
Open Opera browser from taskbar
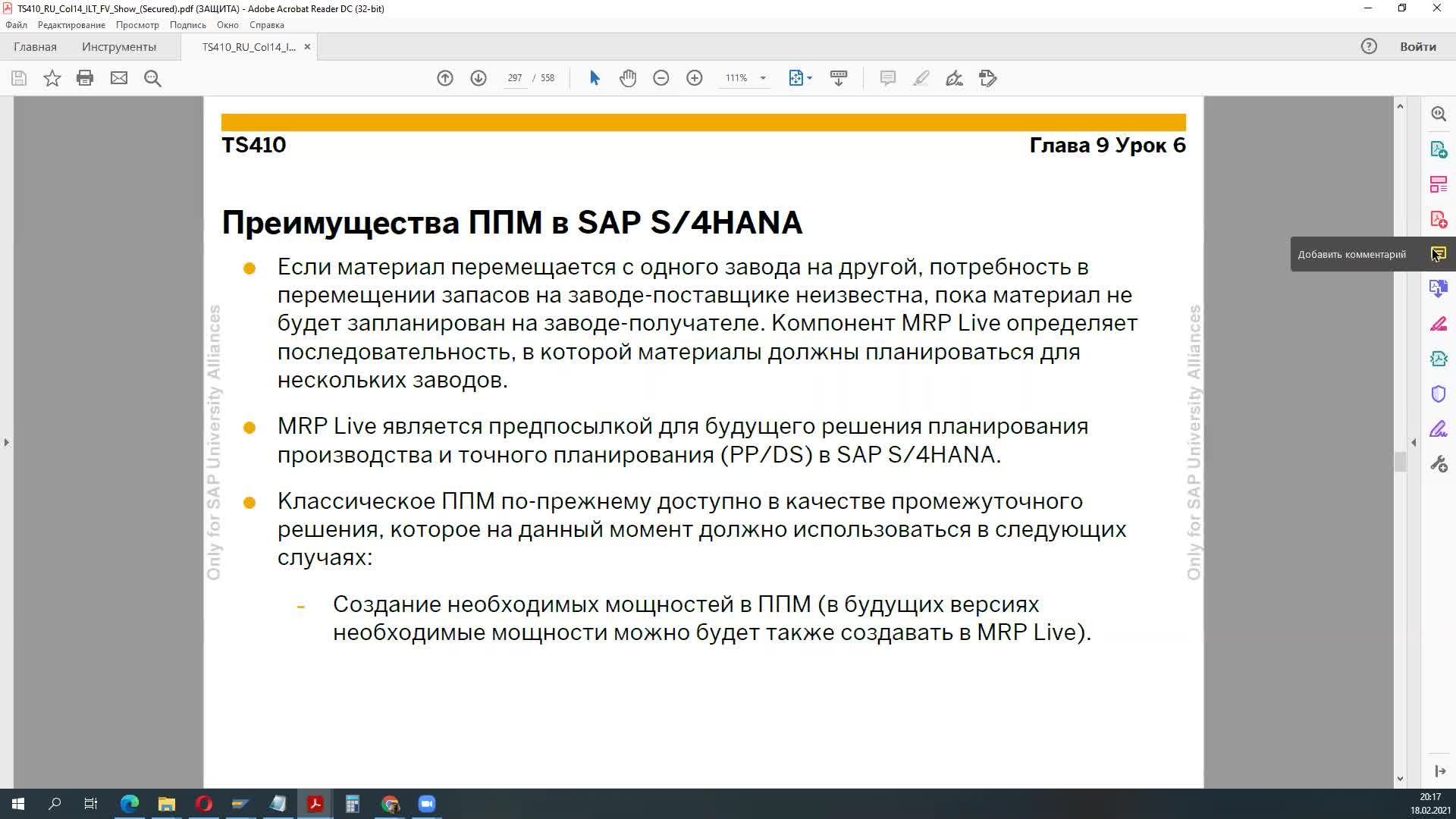tap(204, 804)
